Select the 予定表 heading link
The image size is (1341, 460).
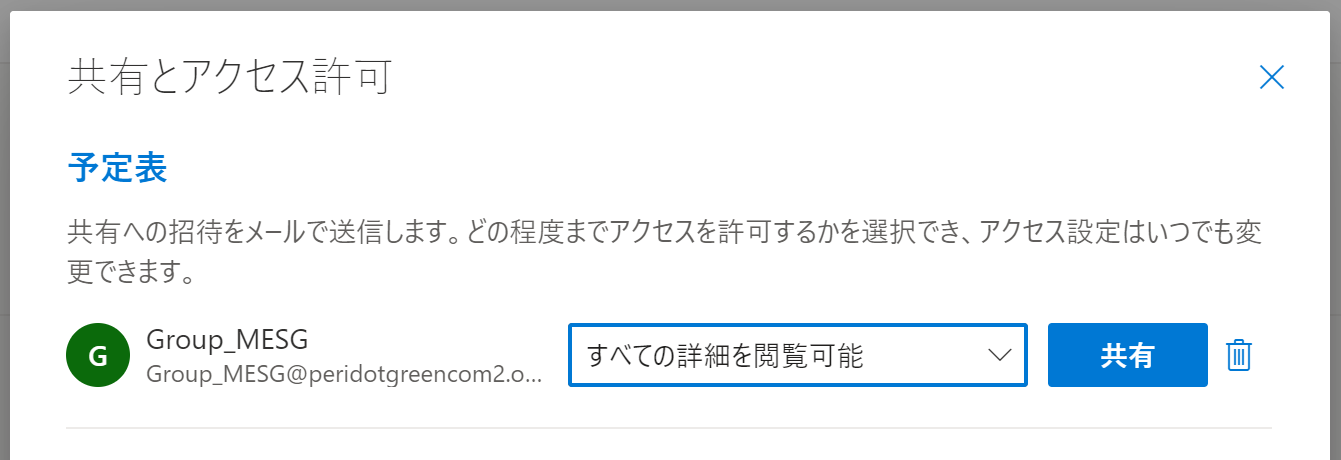coord(117,169)
